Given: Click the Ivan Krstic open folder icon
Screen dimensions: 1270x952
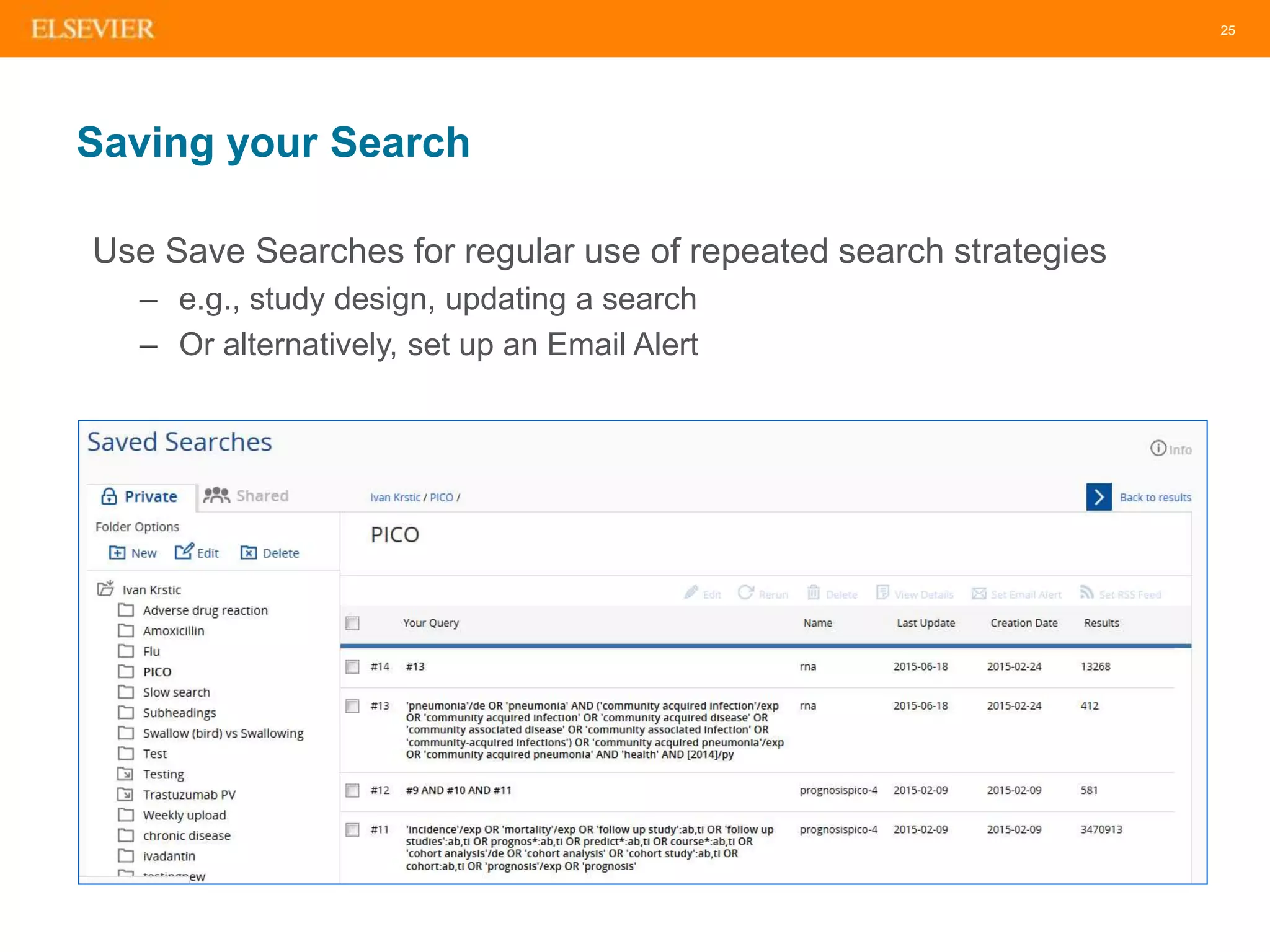Looking at the screenshot, I should pyautogui.click(x=105, y=588).
